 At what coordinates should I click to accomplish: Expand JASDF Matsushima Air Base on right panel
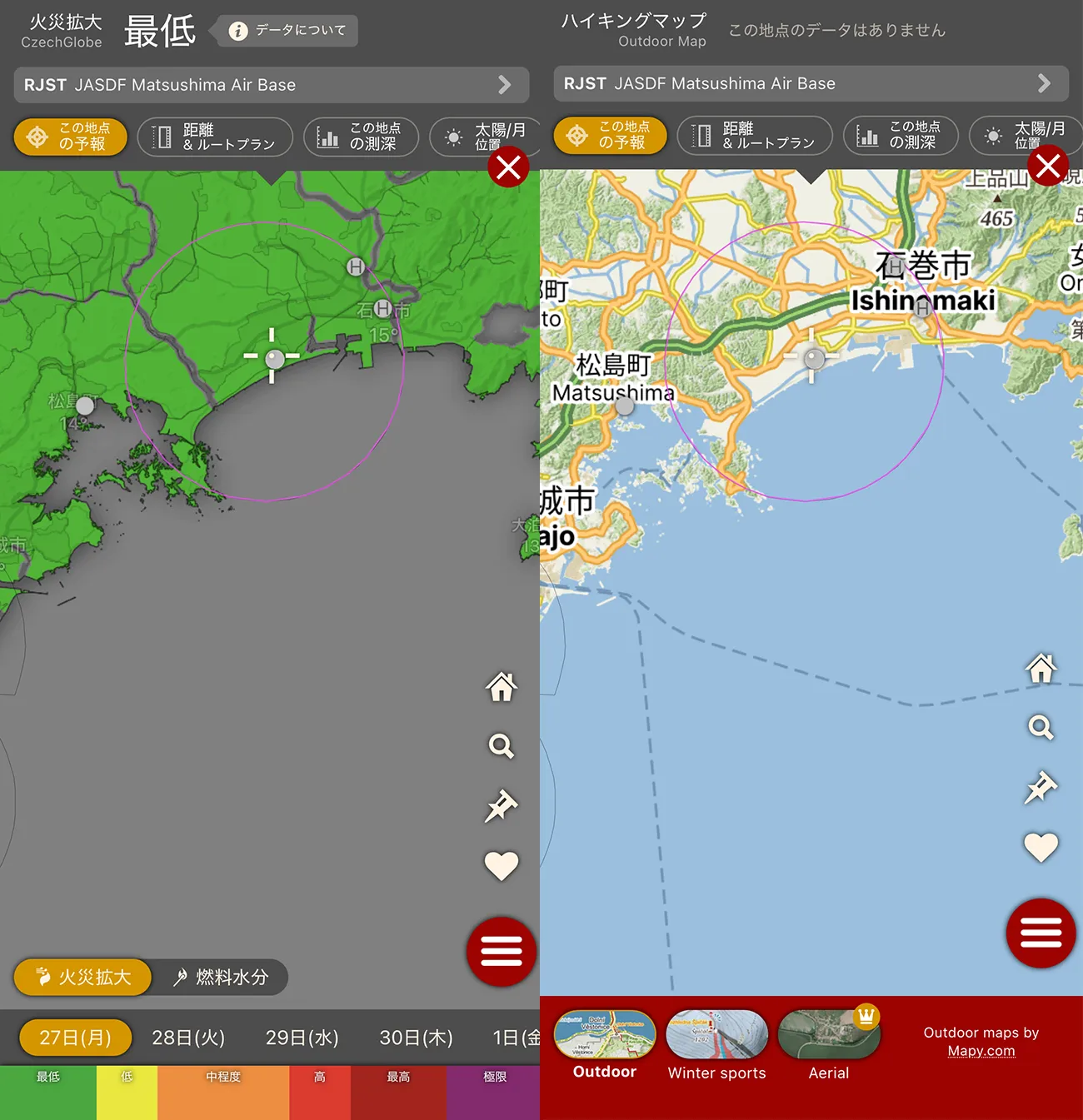(811, 83)
